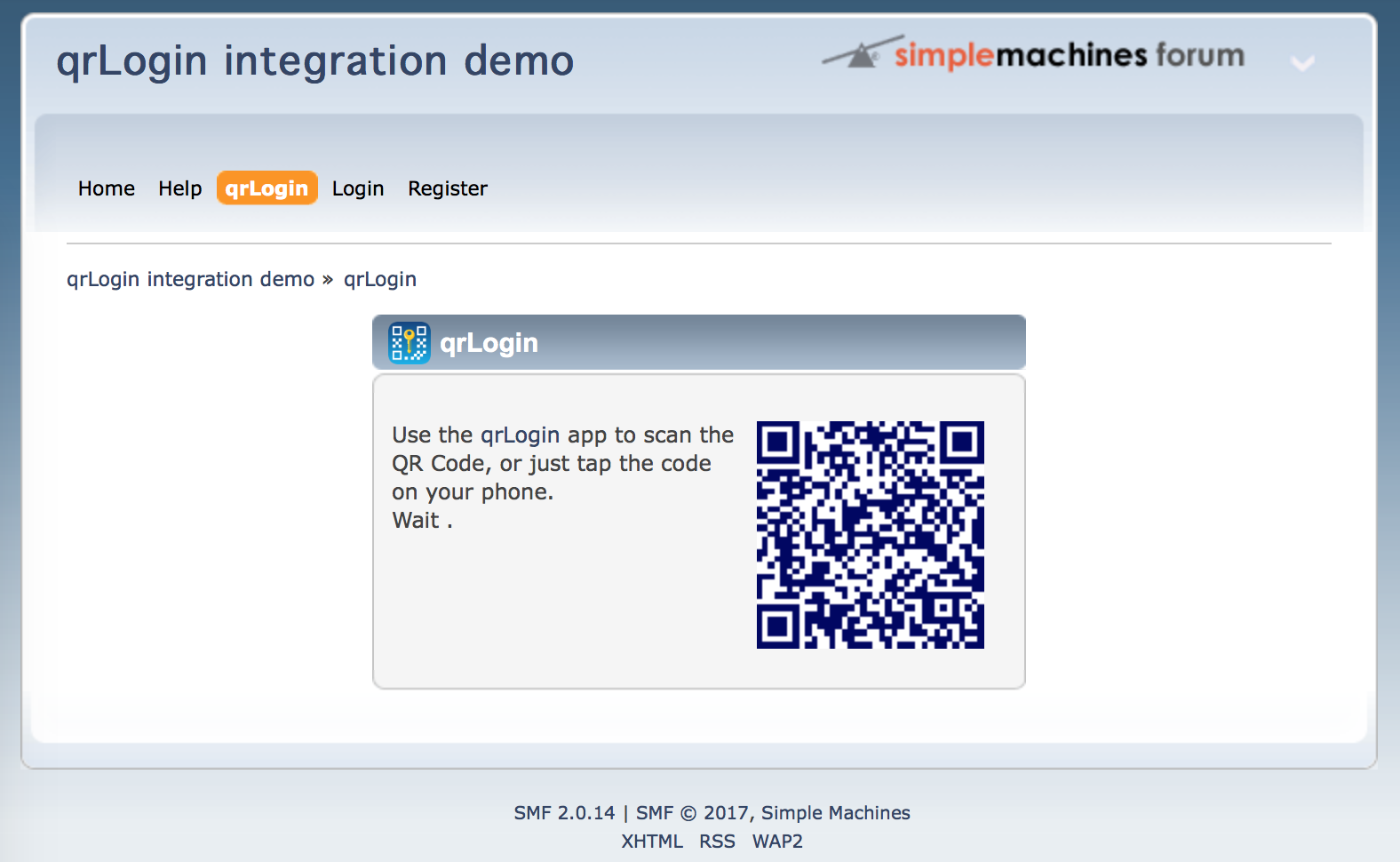Screen dimensions: 1400x862
Task: Open the Register menu item
Action: [x=448, y=188]
